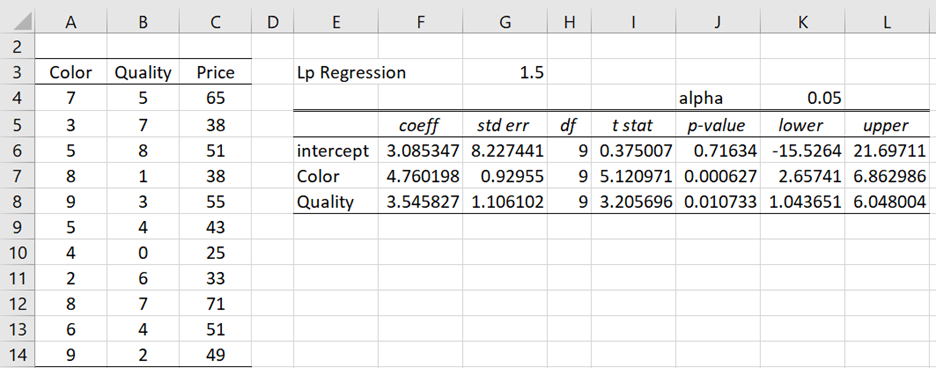Select the Price column heading cell
Screen dimensions: 936x368
coord(215,73)
